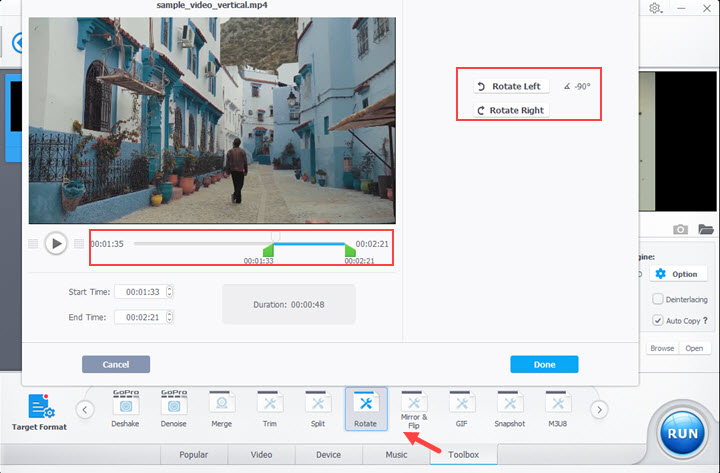The width and height of the screenshot is (720, 473).
Task: Cancel the rotate dialog
Action: click(116, 364)
